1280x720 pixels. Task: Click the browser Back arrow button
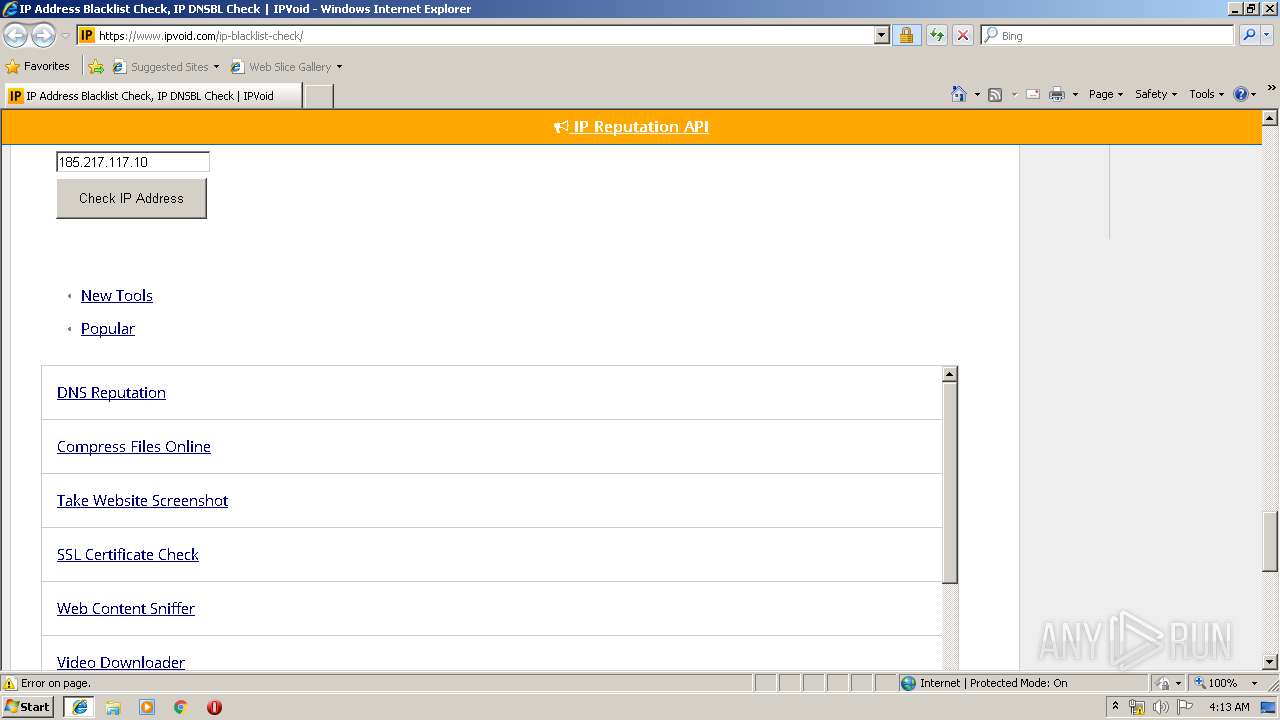click(15, 35)
